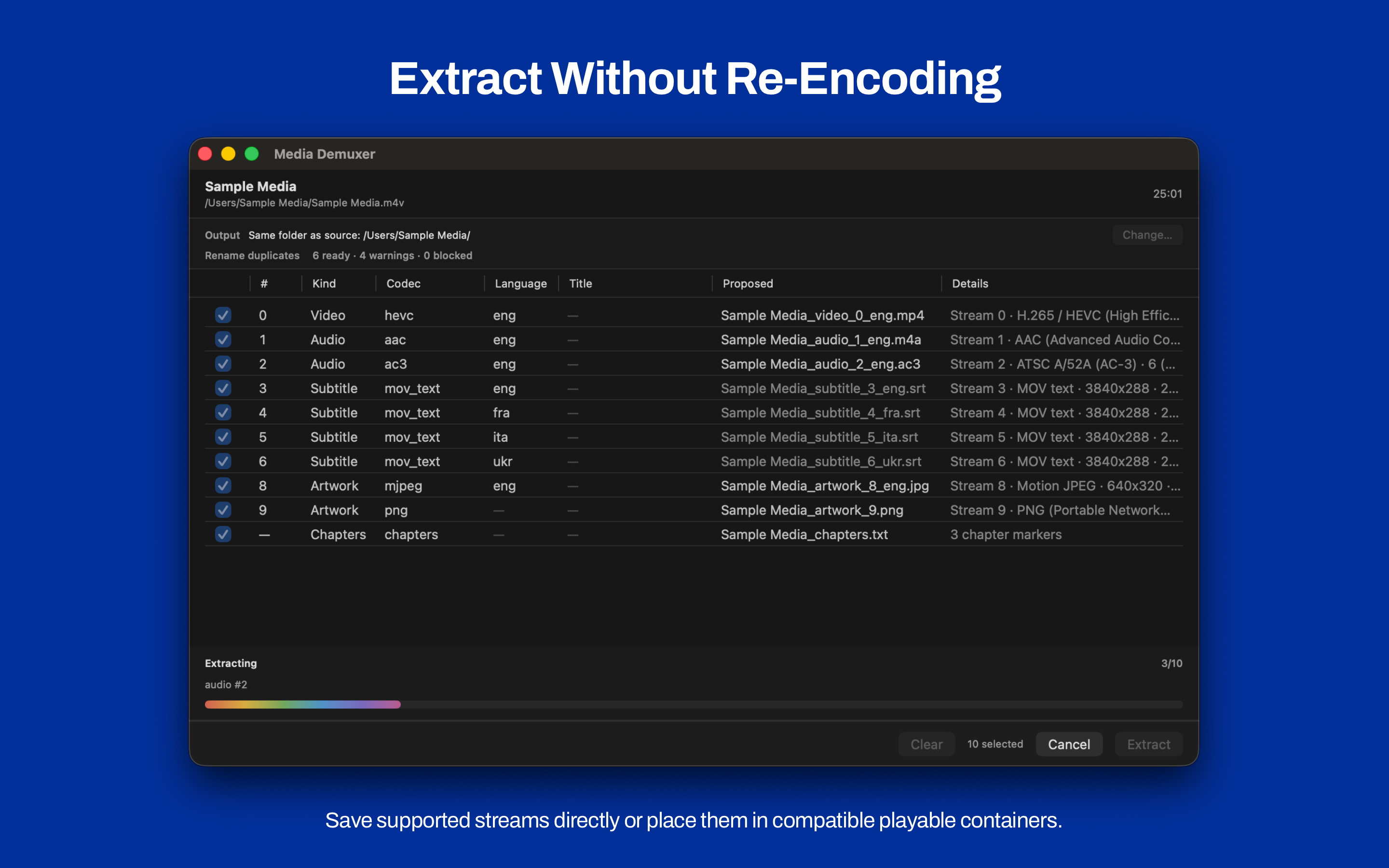Viewport: 1389px width, 868px height.
Task: Select Sample Media_subtitle_4_fra.srt cell
Action: tap(820, 413)
